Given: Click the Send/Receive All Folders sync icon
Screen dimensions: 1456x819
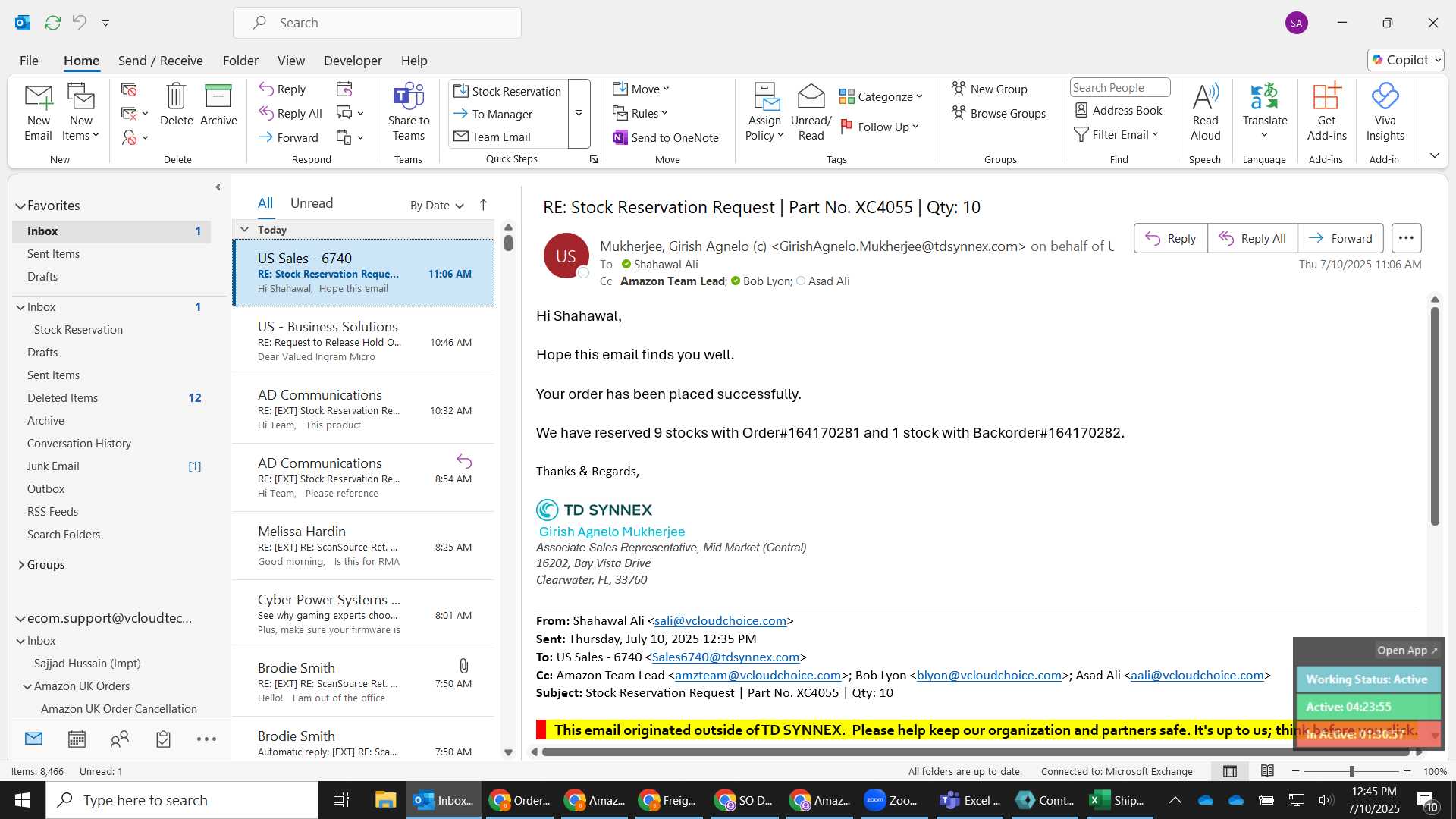Looking at the screenshot, I should tap(52, 23).
